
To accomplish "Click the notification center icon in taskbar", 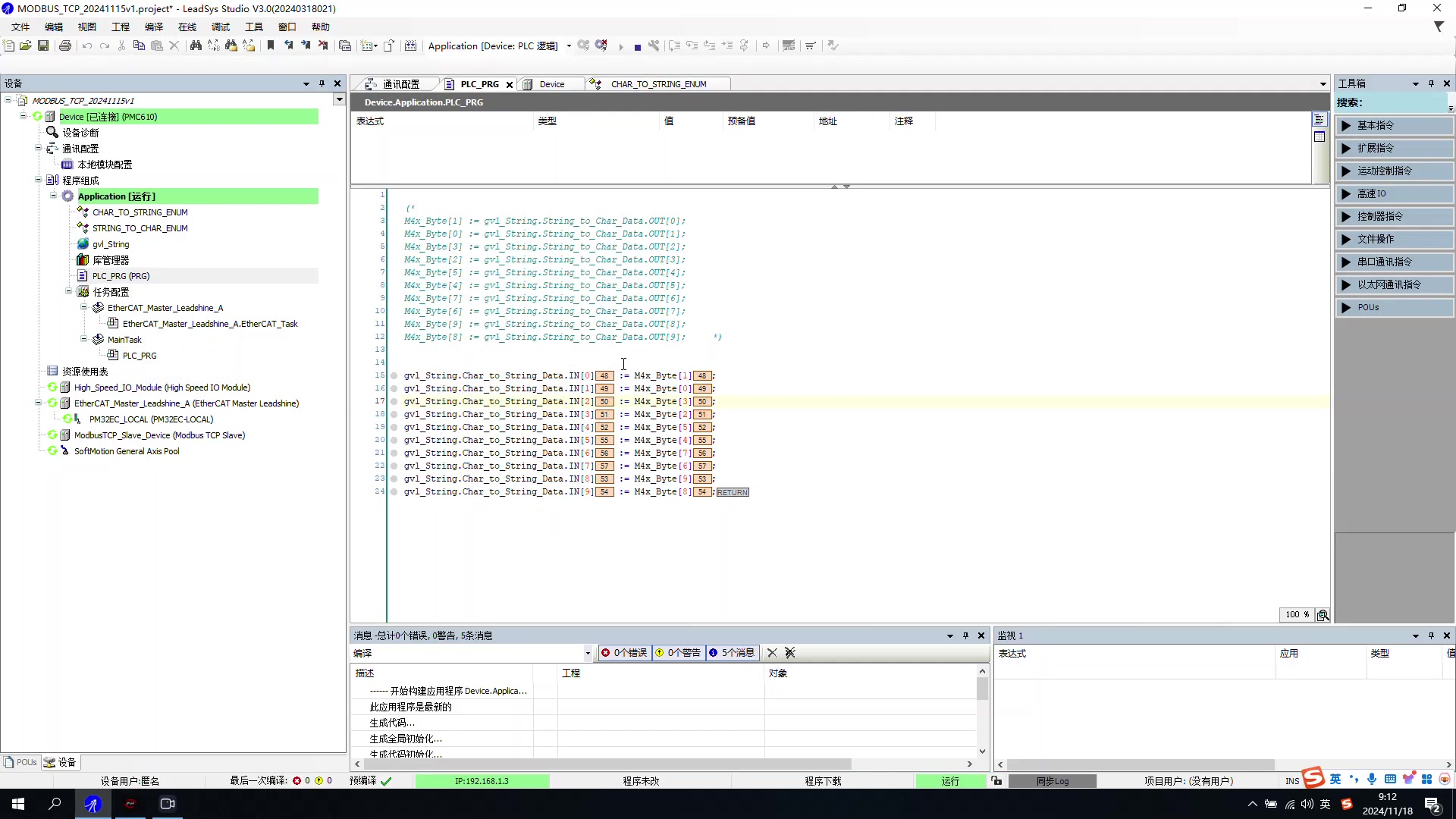I will [1432, 804].
